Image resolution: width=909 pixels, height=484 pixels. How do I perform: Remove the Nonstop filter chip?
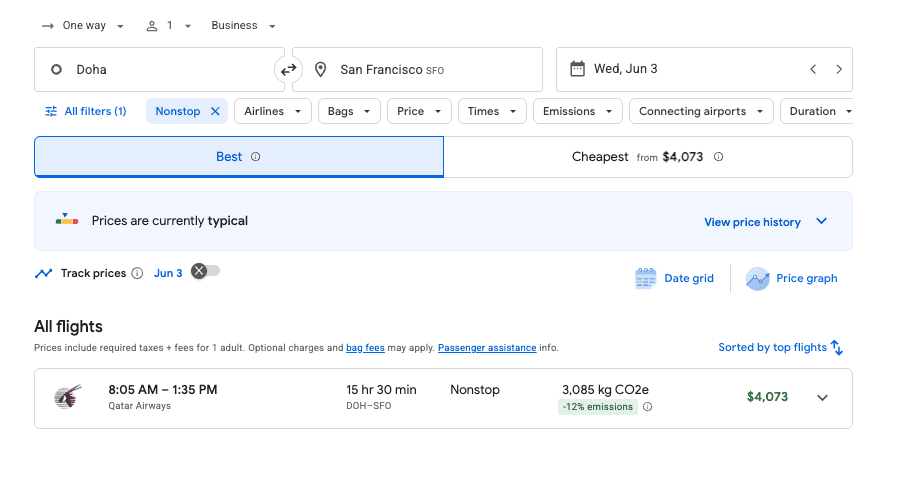(215, 111)
